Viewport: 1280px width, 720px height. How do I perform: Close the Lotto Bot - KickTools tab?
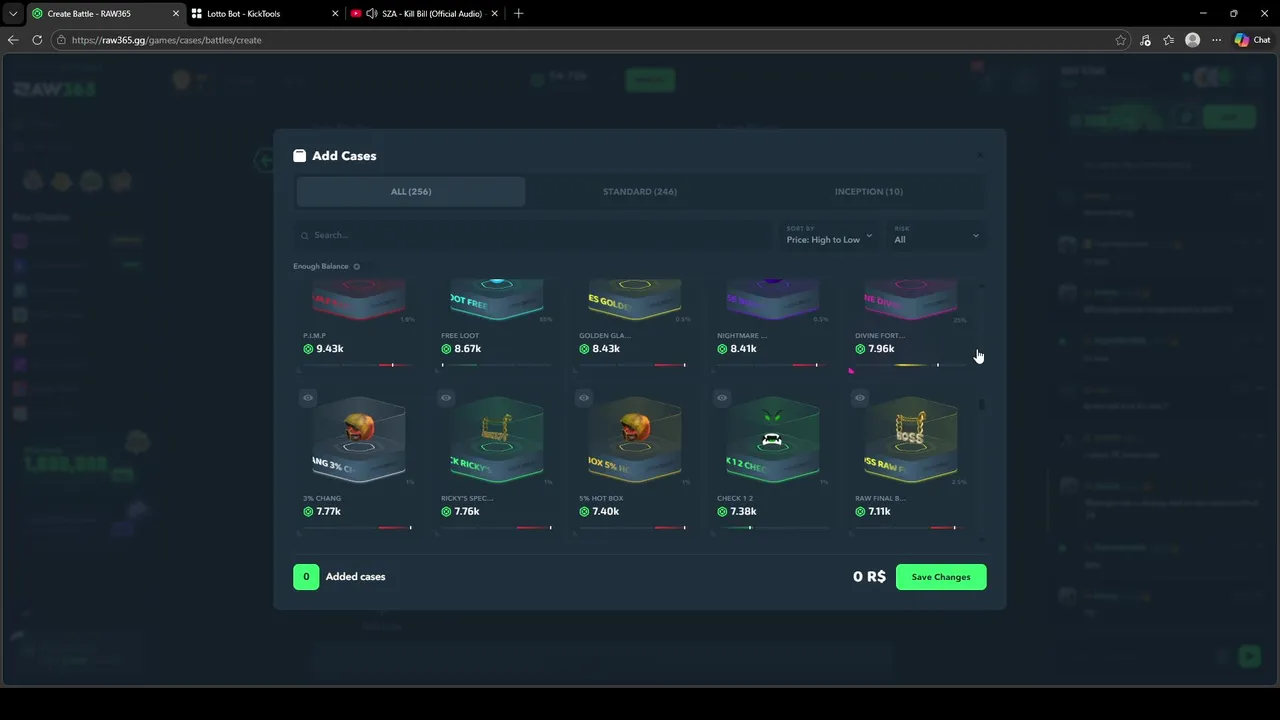[334, 13]
